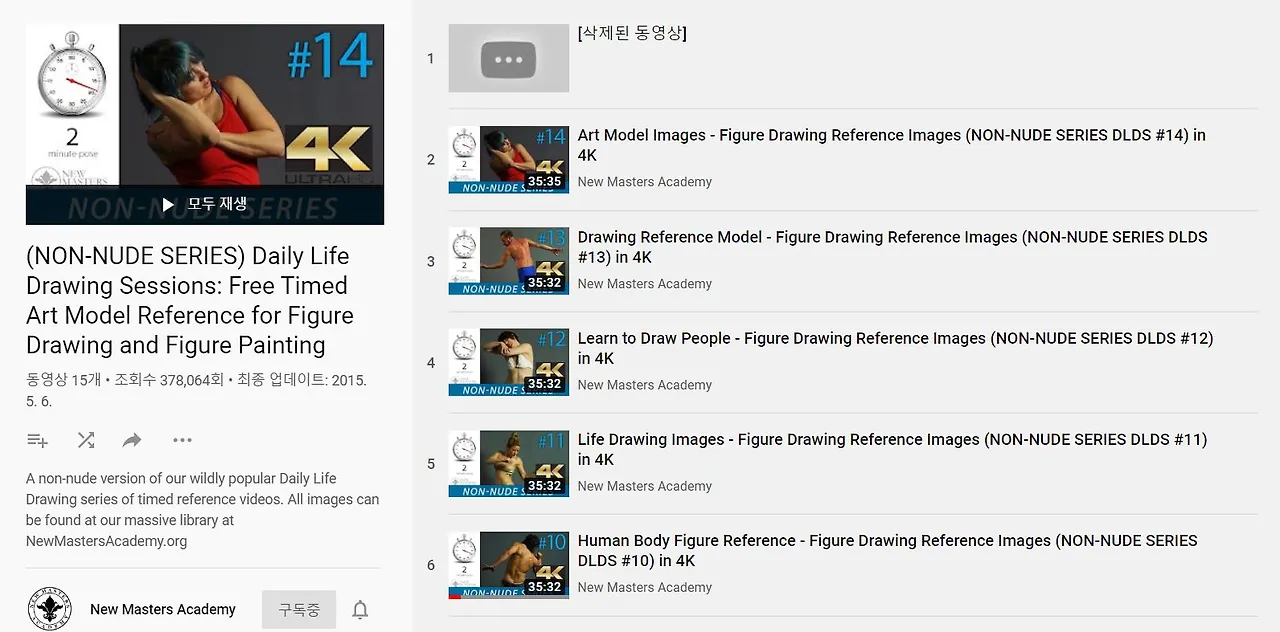1280x632 pixels.
Task: Click channel name under DLDS #11 video
Action: [645, 486]
